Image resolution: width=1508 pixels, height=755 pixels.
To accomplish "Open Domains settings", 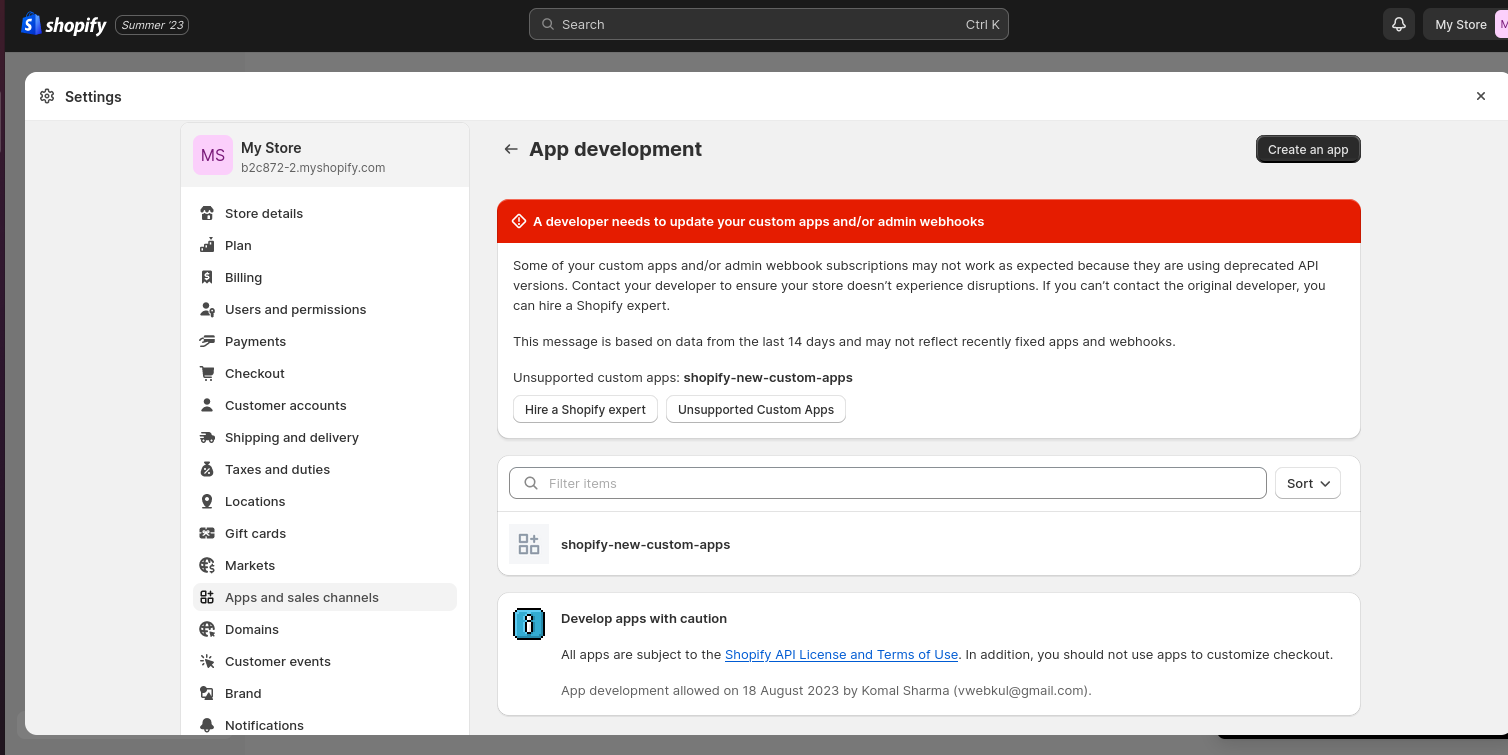I will 325,629.
